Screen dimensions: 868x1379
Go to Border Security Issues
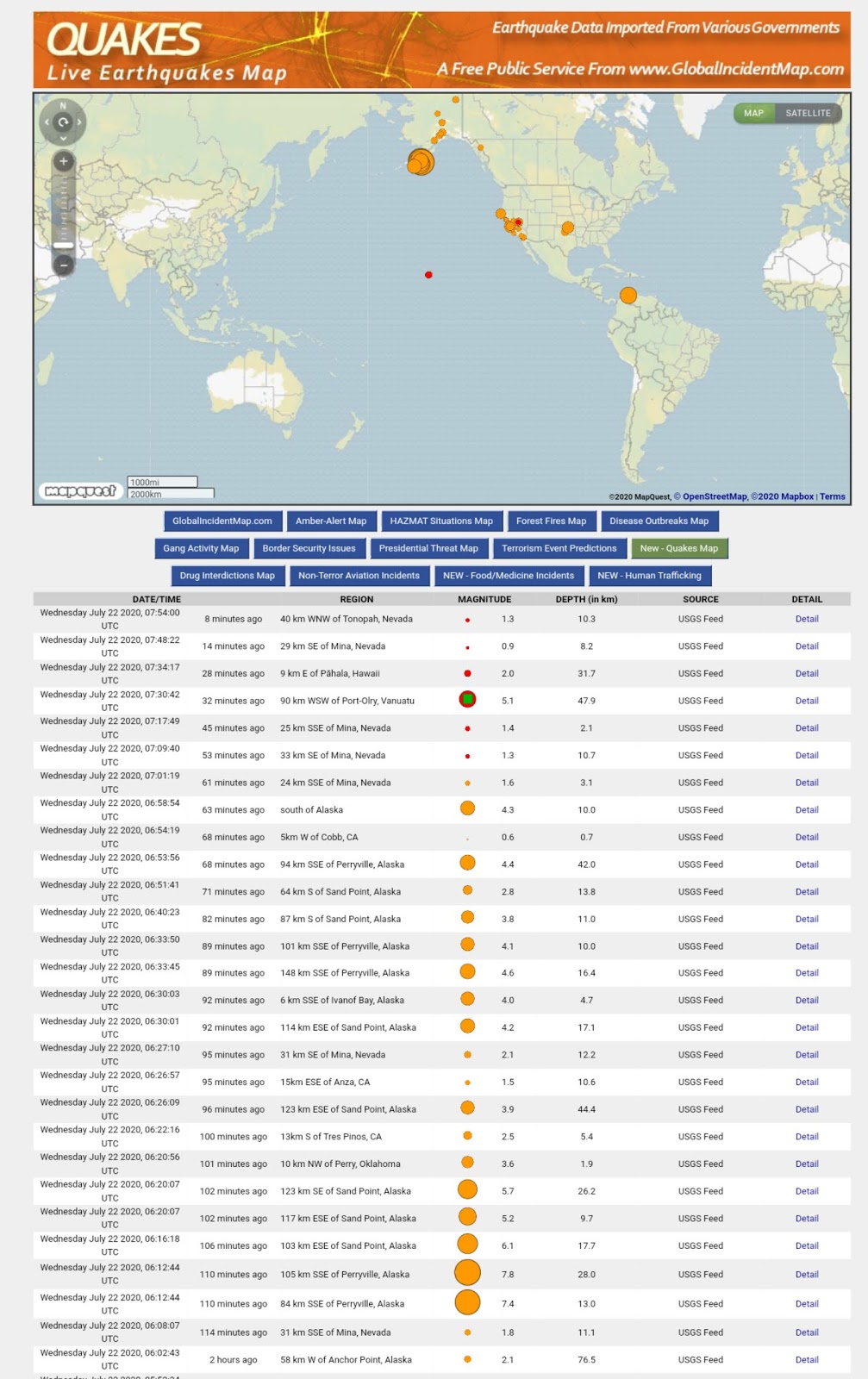[309, 548]
